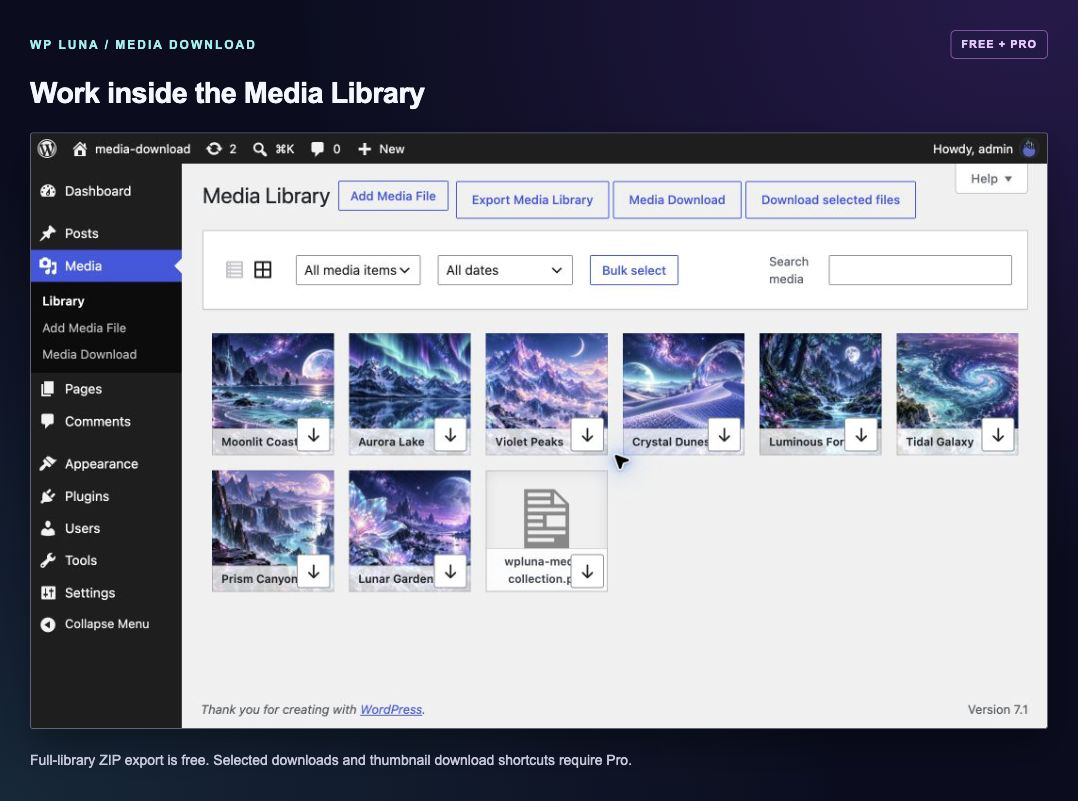Viewport: 1078px width, 801px height.
Task: Click the Plugins plug icon
Action: (x=47, y=496)
